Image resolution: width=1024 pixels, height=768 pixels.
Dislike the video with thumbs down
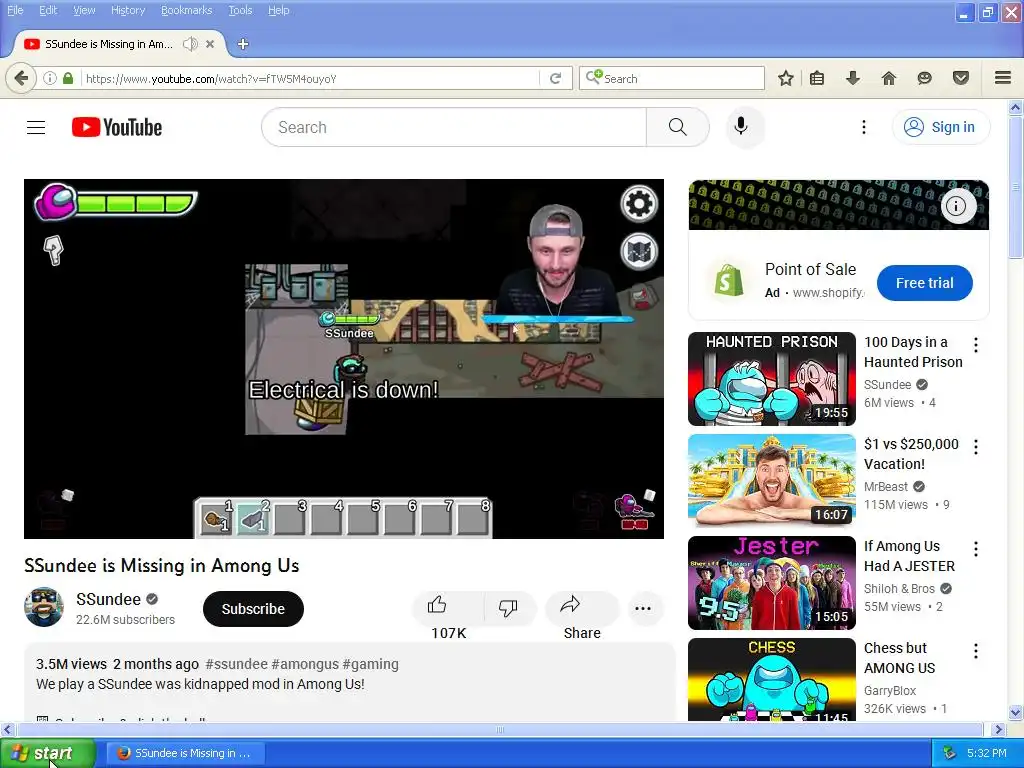click(x=508, y=608)
